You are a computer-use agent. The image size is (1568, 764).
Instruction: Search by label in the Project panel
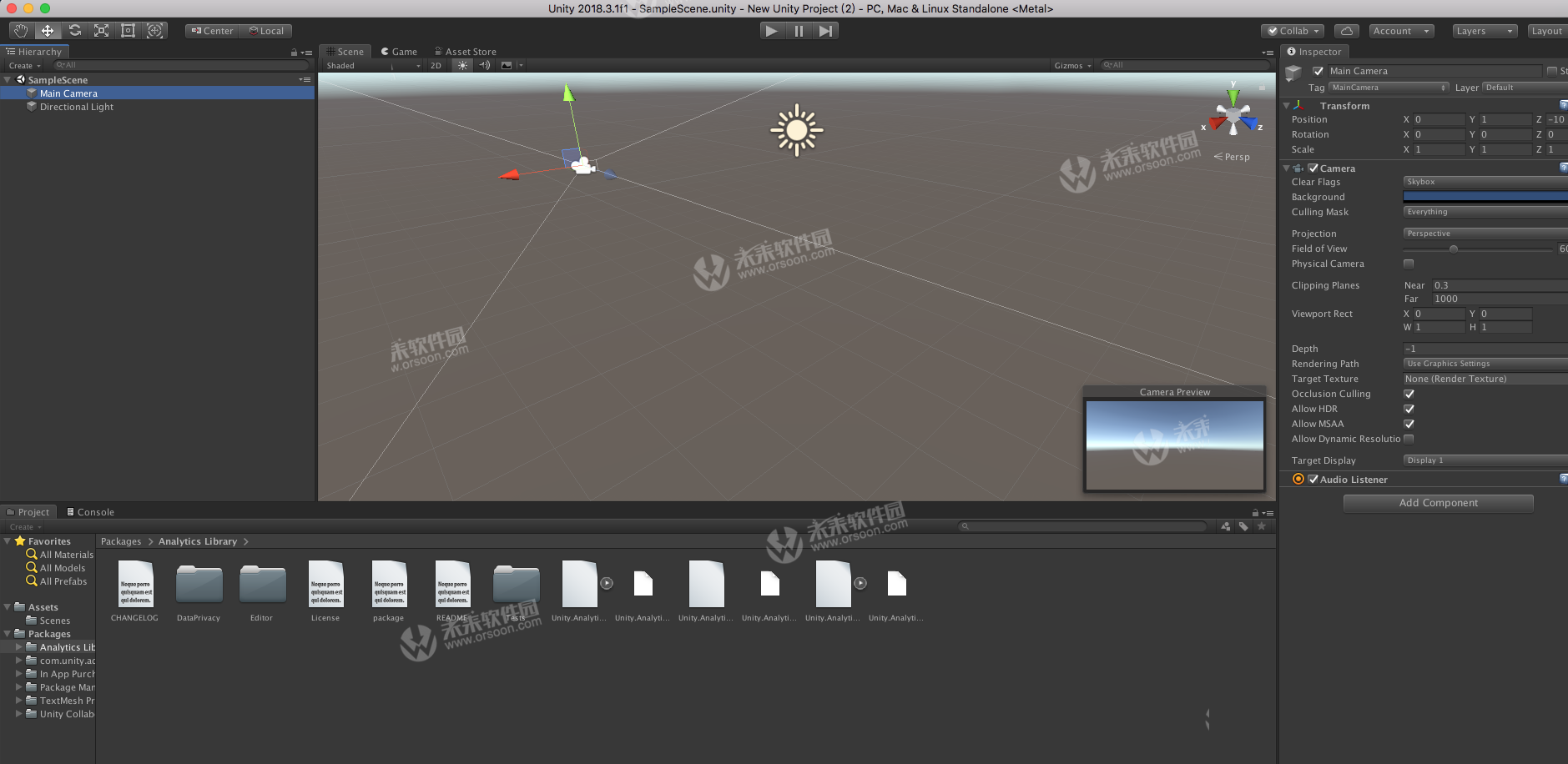point(1243,526)
